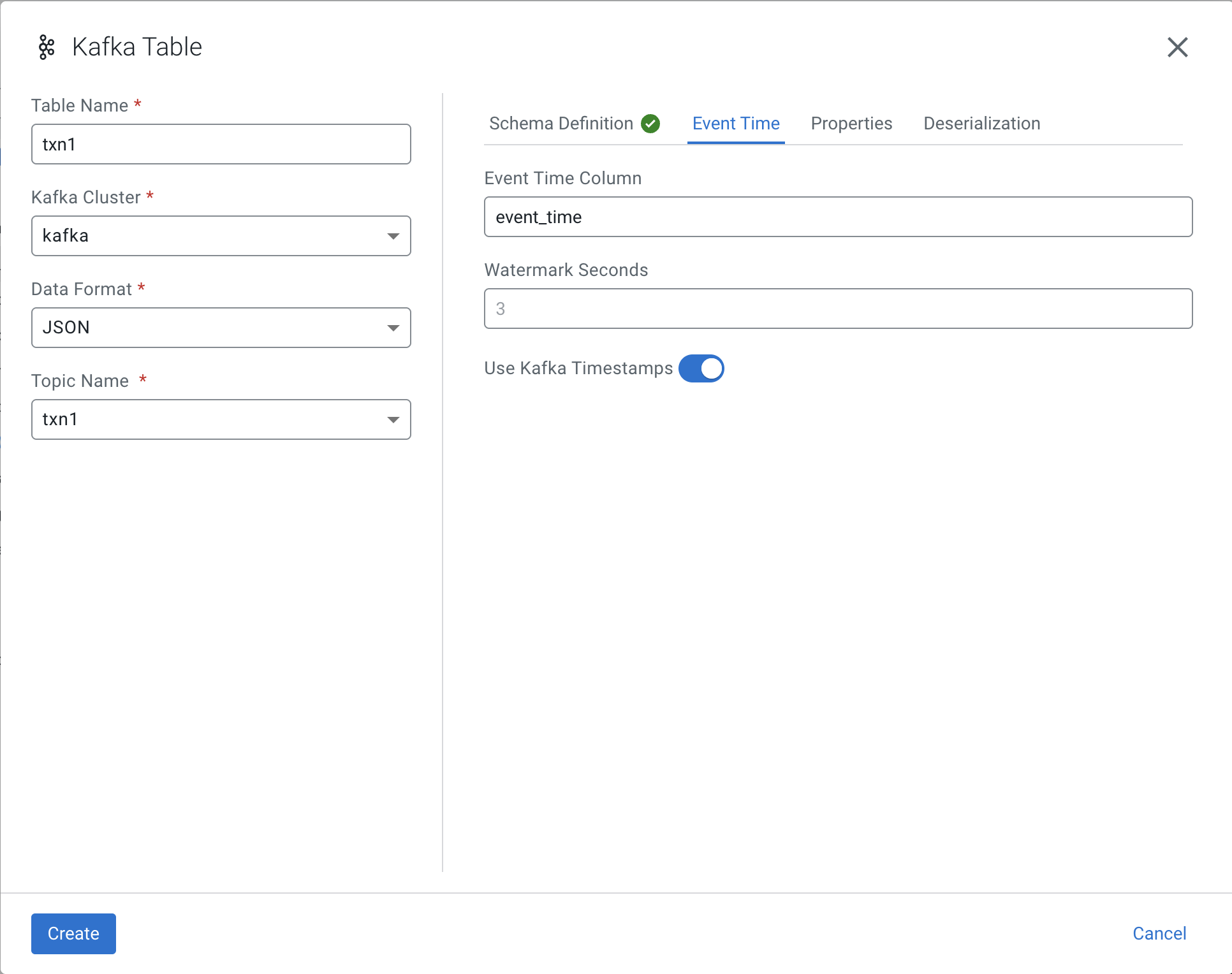The height and width of the screenshot is (974, 1232).
Task: Click the Cancel link
Action: 1159,933
